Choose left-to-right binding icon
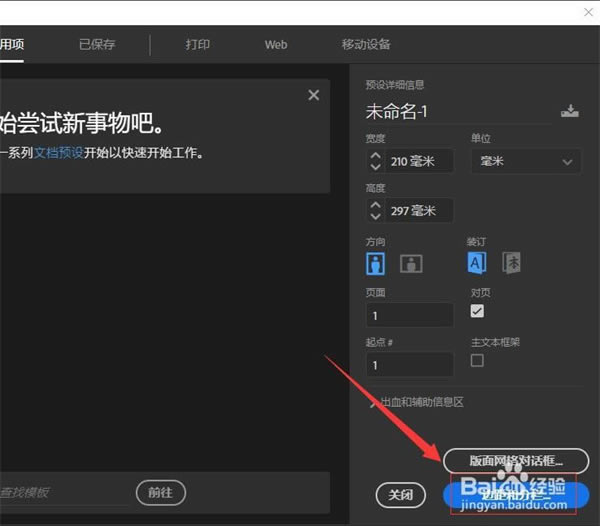The image size is (600, 526). pos(477,263)
